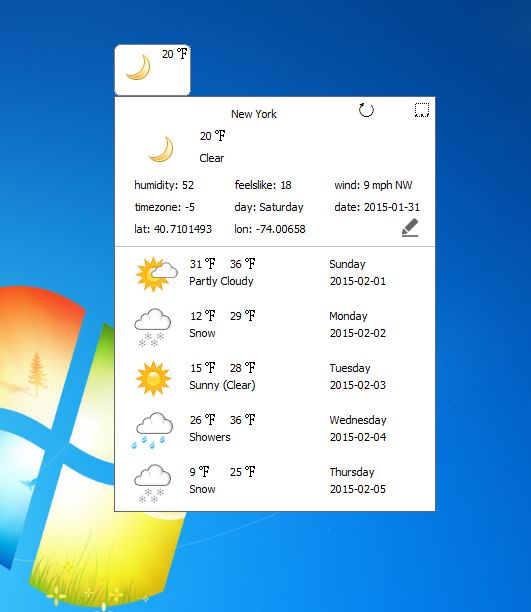Click the New York city title
The image size is (531, 612).
coord(254,114)
